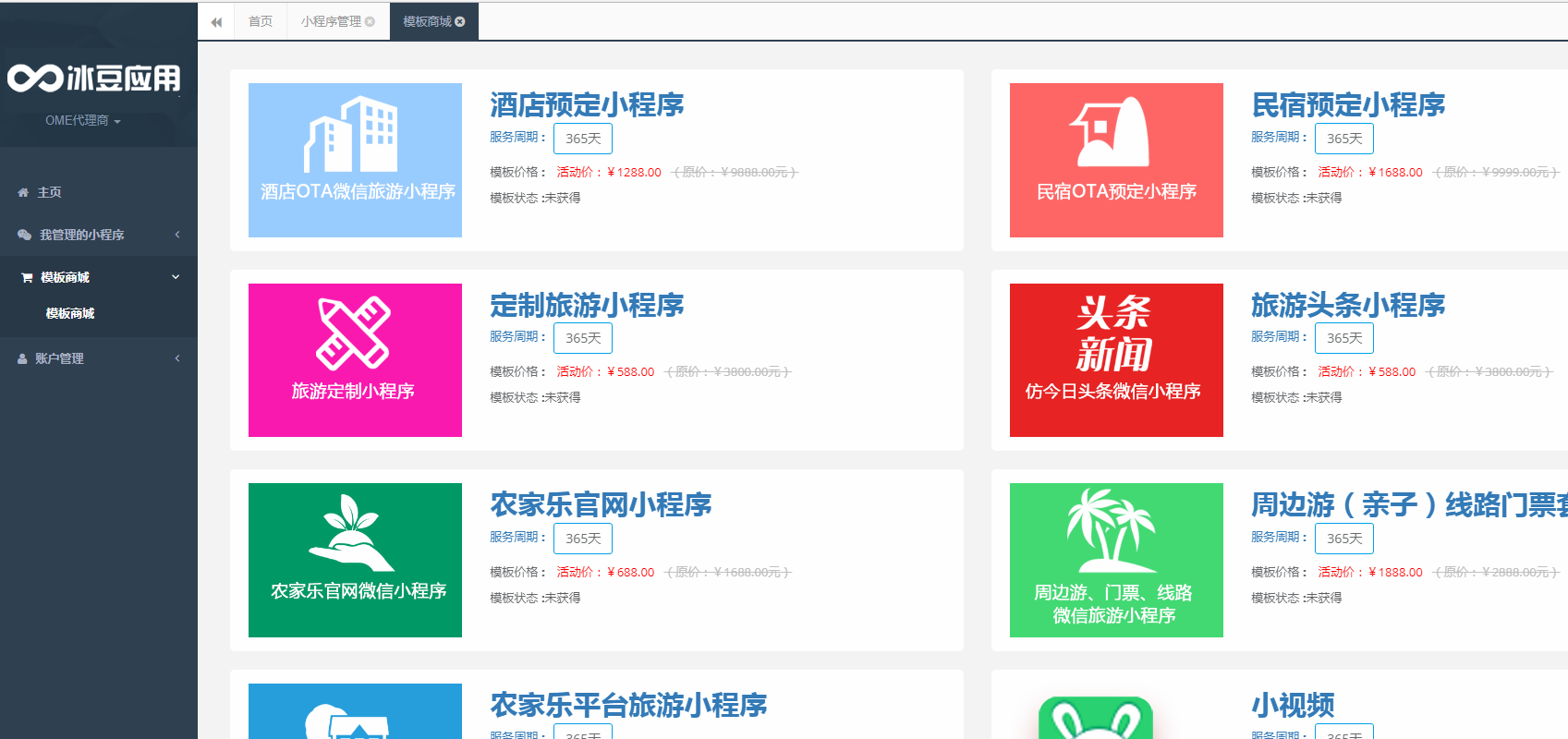
Task: Click the struck-through 原价：￥9888.00元 text
Action: [734, 173]
